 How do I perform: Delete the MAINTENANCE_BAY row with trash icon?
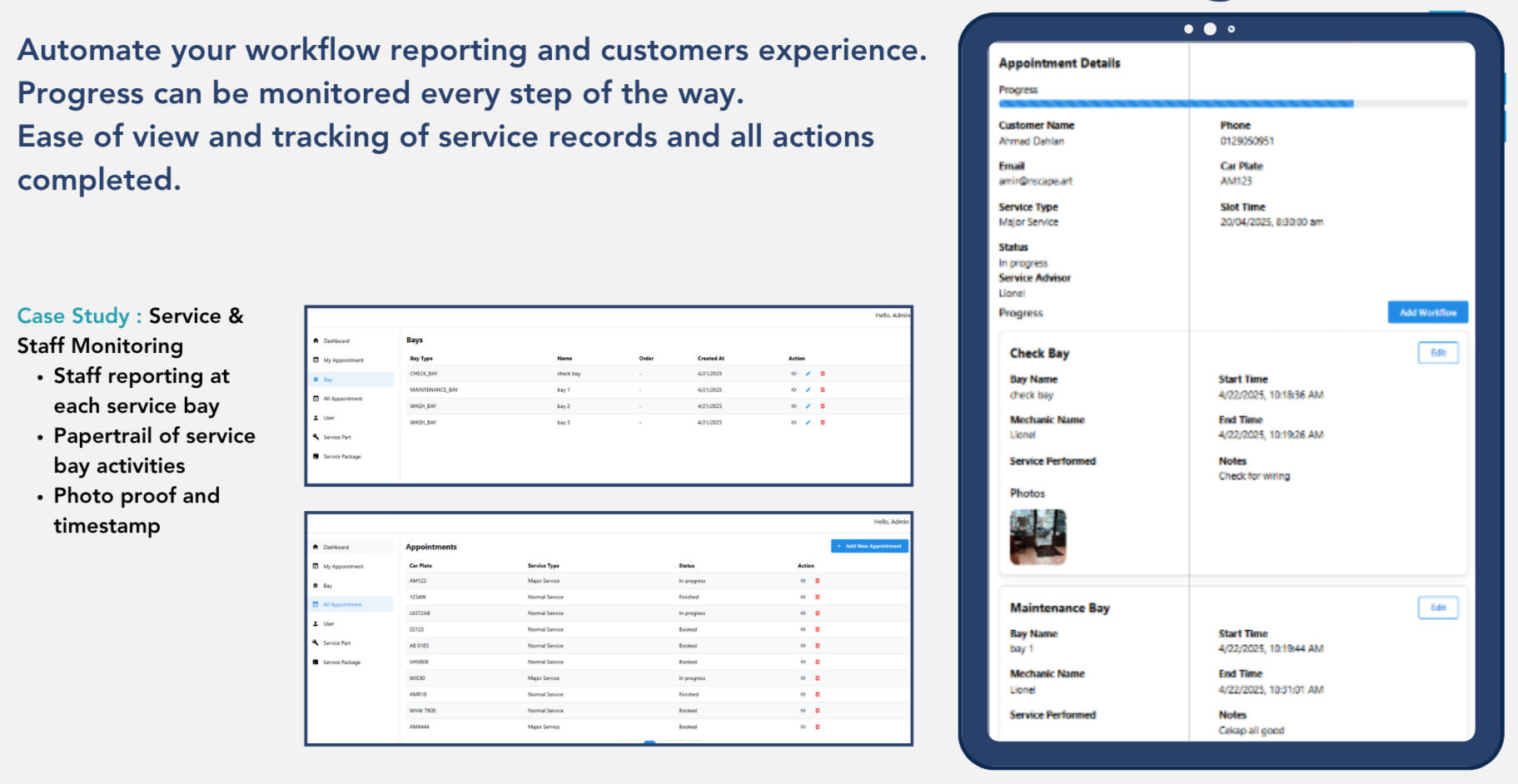click(x=823, y=390)
